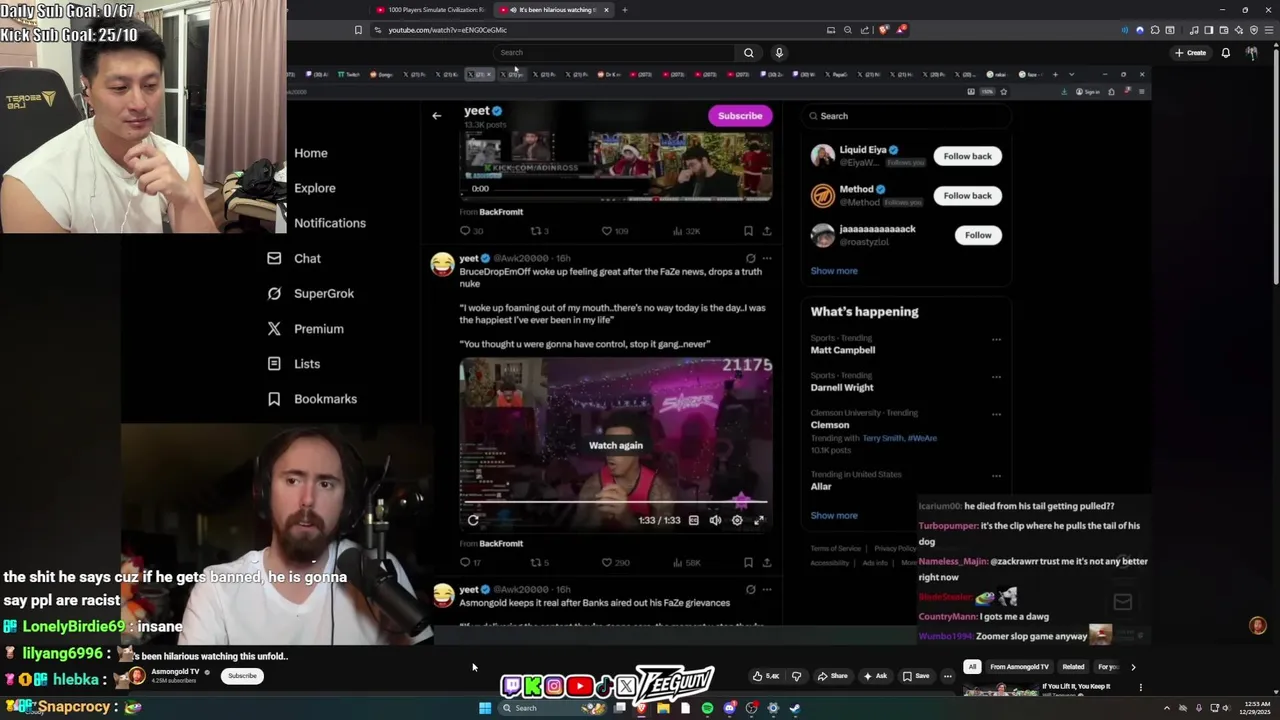
Task: Follow back Method
Action: [x=967, y=195]
